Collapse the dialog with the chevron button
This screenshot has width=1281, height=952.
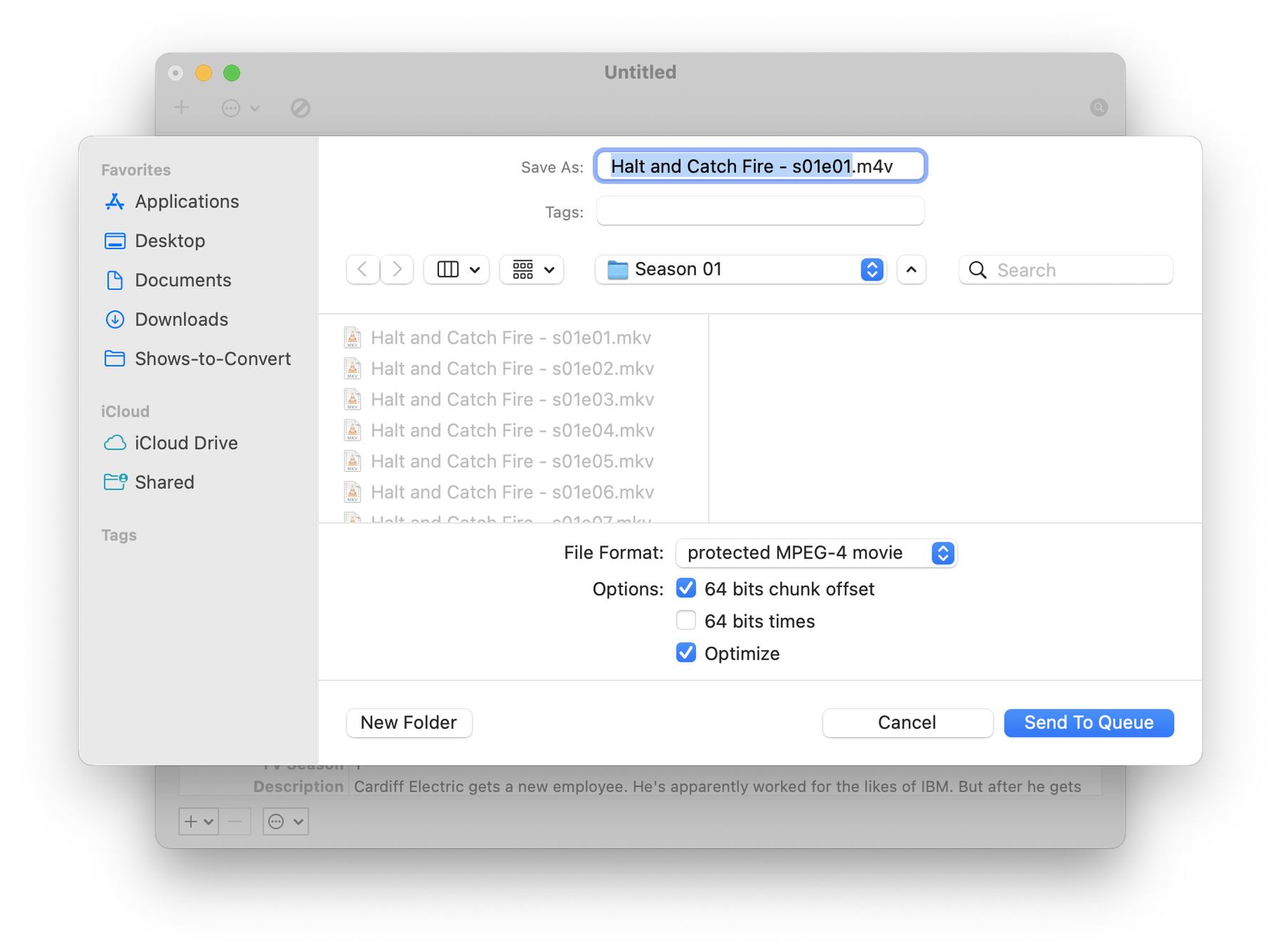pyautogui.click(x=912, y=269)
